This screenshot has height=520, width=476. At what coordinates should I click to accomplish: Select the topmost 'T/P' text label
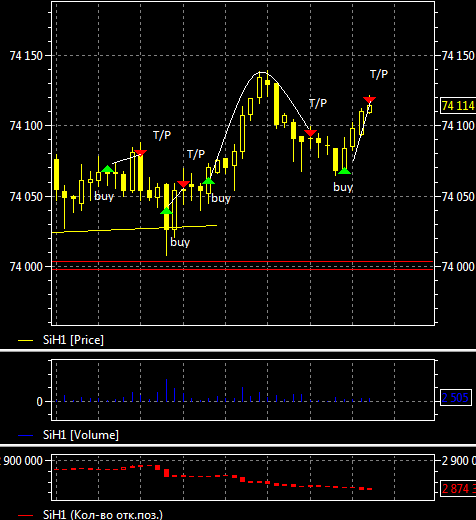point(379,74)
